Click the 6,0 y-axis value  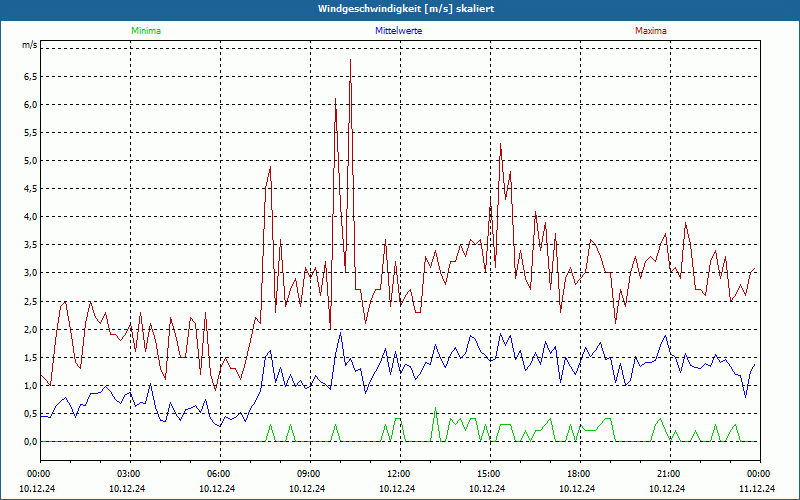(x=30, y=105)
